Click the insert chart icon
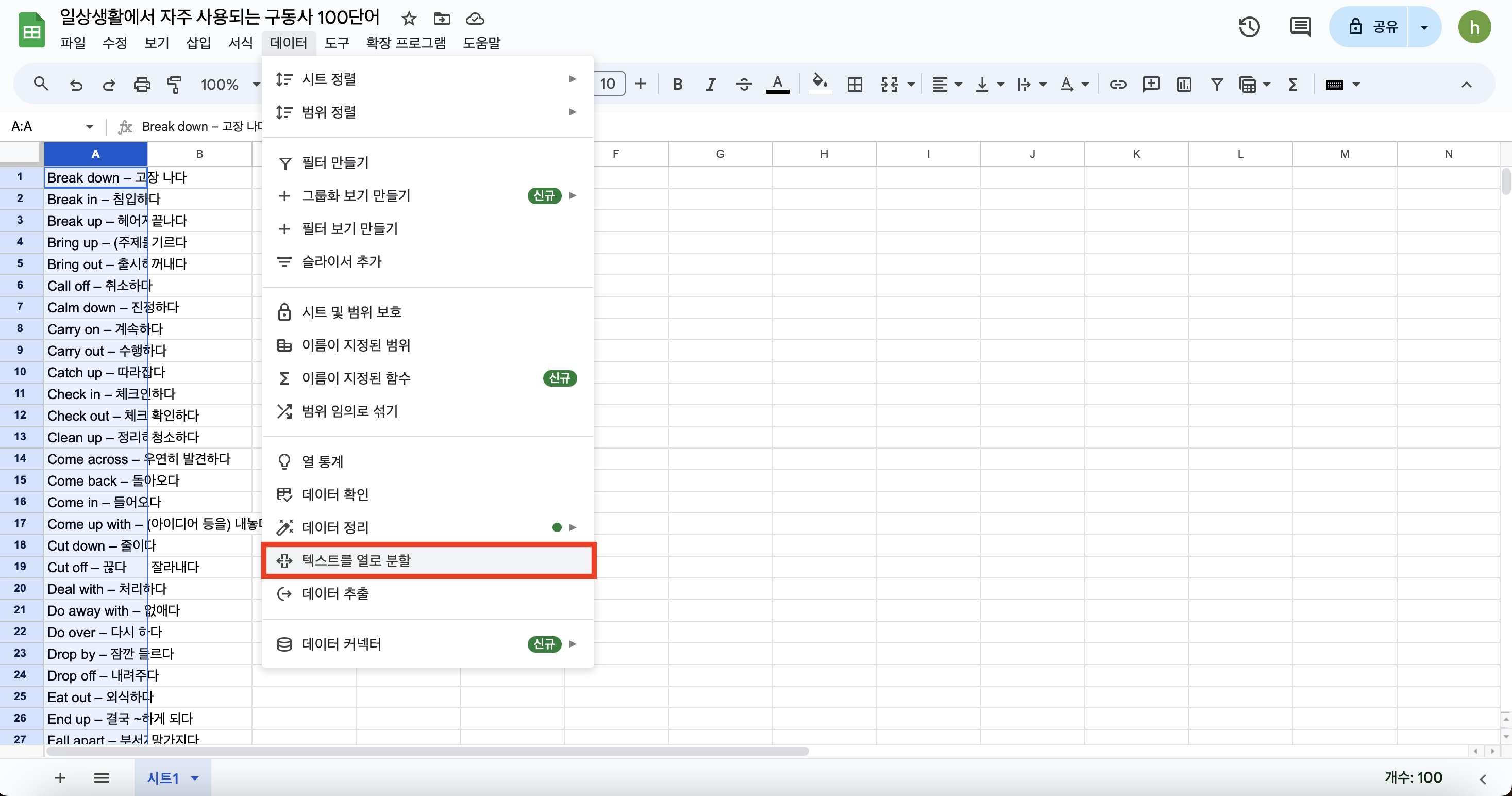The image size is (1512, 796). tap(1184, 85)
